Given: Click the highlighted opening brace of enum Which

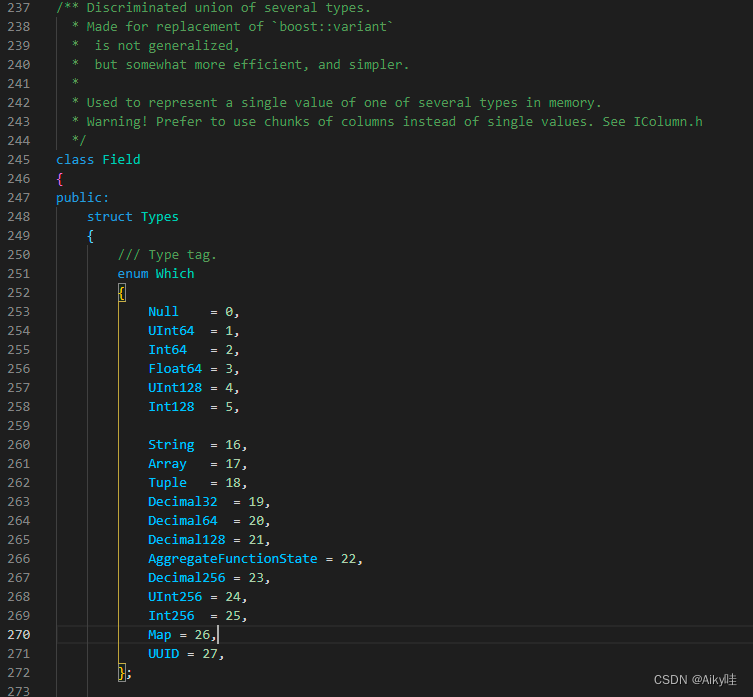Looking at the screenshot, I should tap(122, 293).
